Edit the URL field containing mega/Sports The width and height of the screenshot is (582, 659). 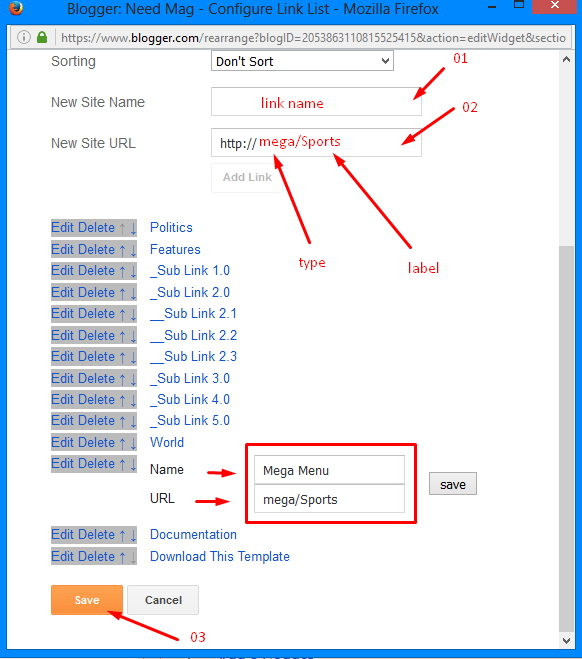click(x=329, y=499)
